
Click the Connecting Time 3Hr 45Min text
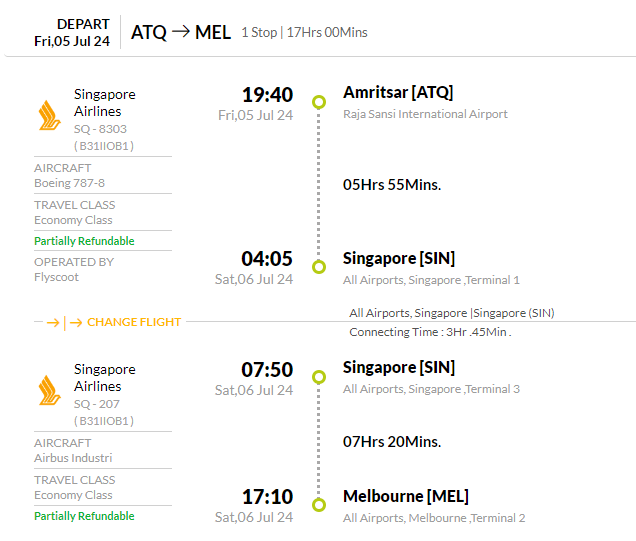click(430, 332)
